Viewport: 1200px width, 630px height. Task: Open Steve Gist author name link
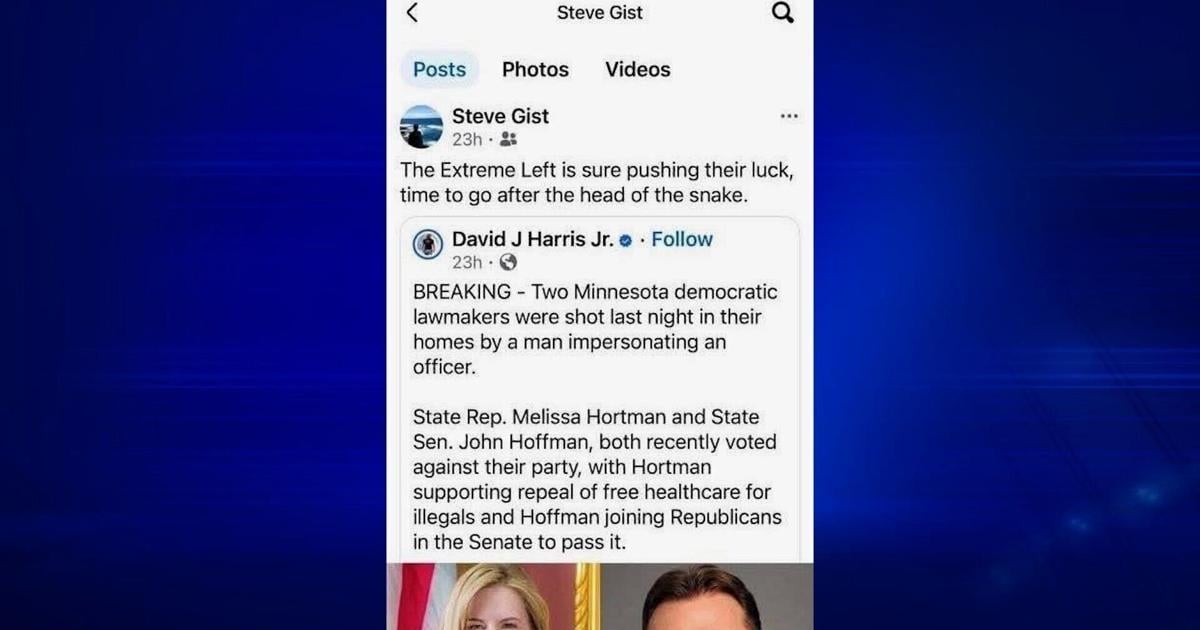pyautogui.click(x=500, y=116)
